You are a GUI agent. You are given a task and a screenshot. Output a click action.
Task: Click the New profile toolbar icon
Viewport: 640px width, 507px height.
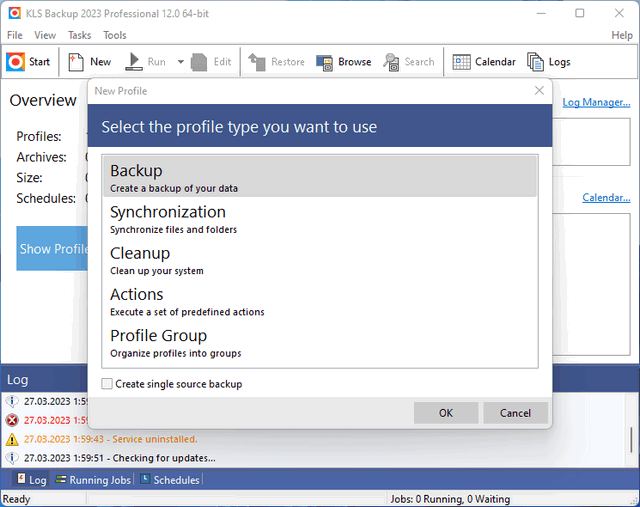(x=77, y=62)
